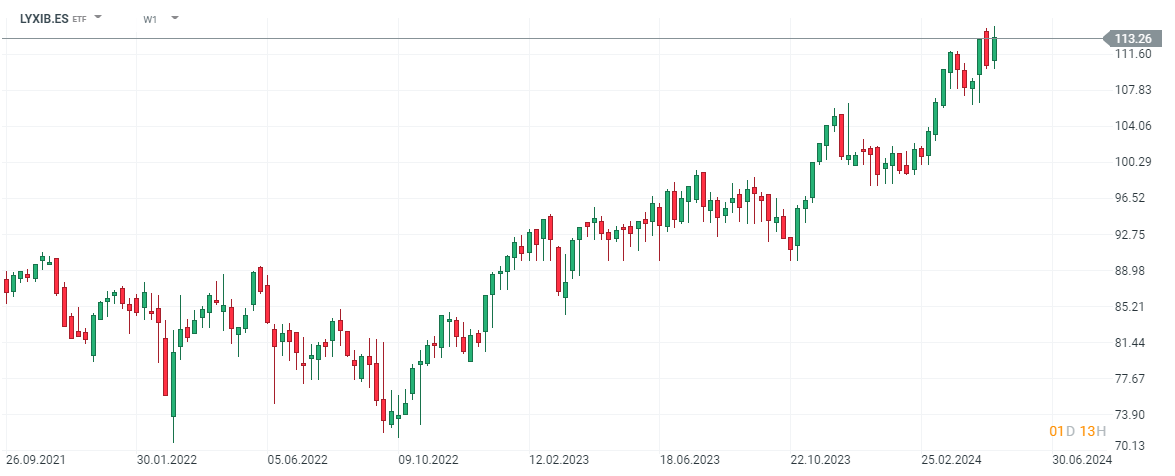Screen dimensions: 1175x476
Task: Expand the W1 timeframe dropdown arrow
Action: tap(175, 18)
